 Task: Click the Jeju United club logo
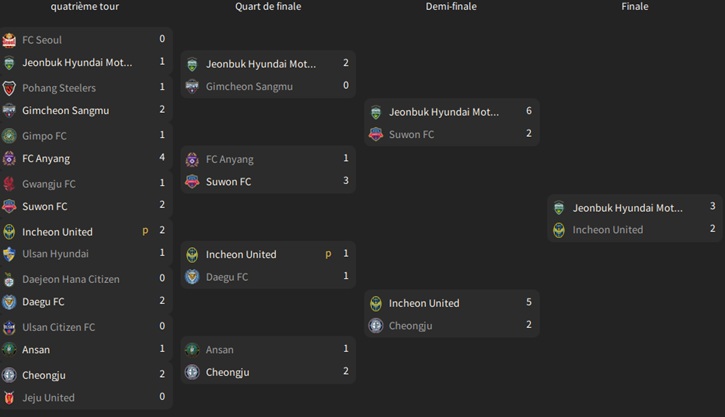click(x=10, y=398)
